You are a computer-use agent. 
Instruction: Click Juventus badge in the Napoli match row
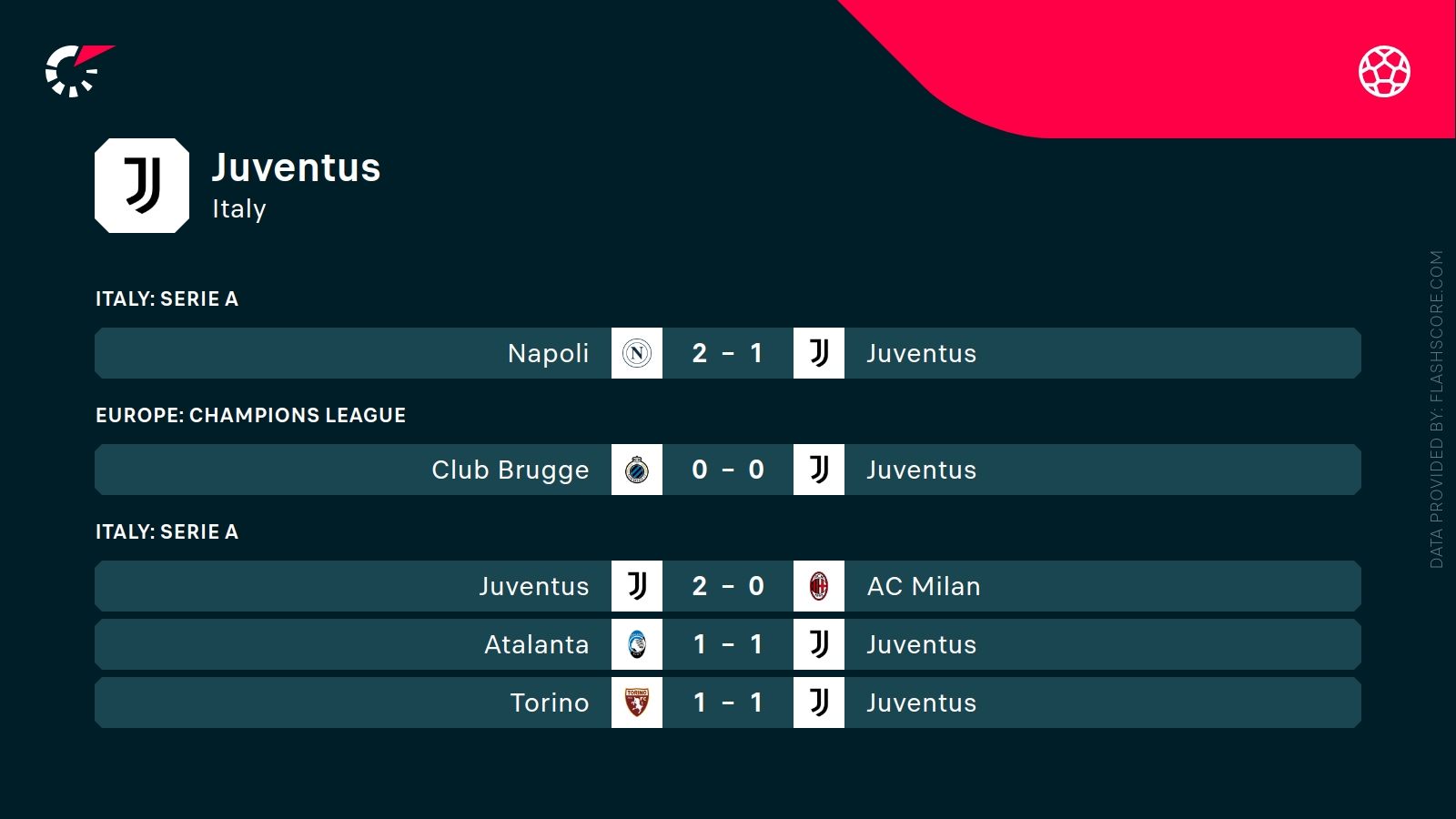[819, 353]
